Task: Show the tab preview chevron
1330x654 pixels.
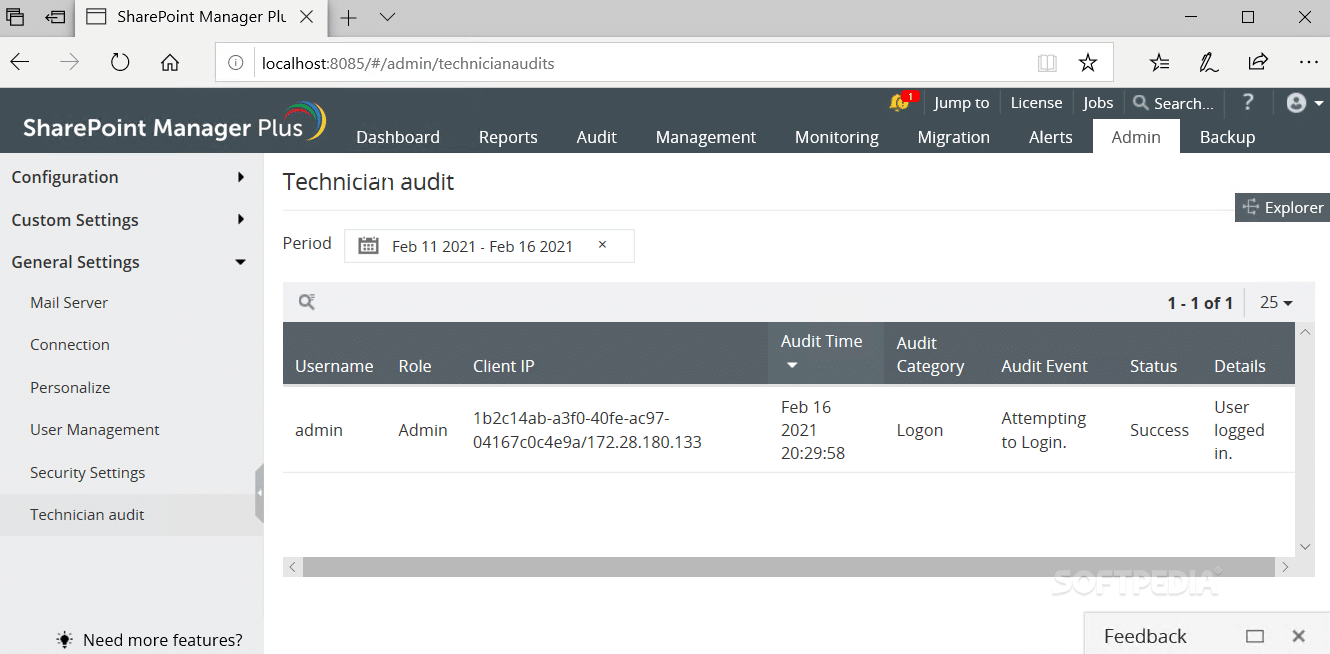Action: (388, 17)
